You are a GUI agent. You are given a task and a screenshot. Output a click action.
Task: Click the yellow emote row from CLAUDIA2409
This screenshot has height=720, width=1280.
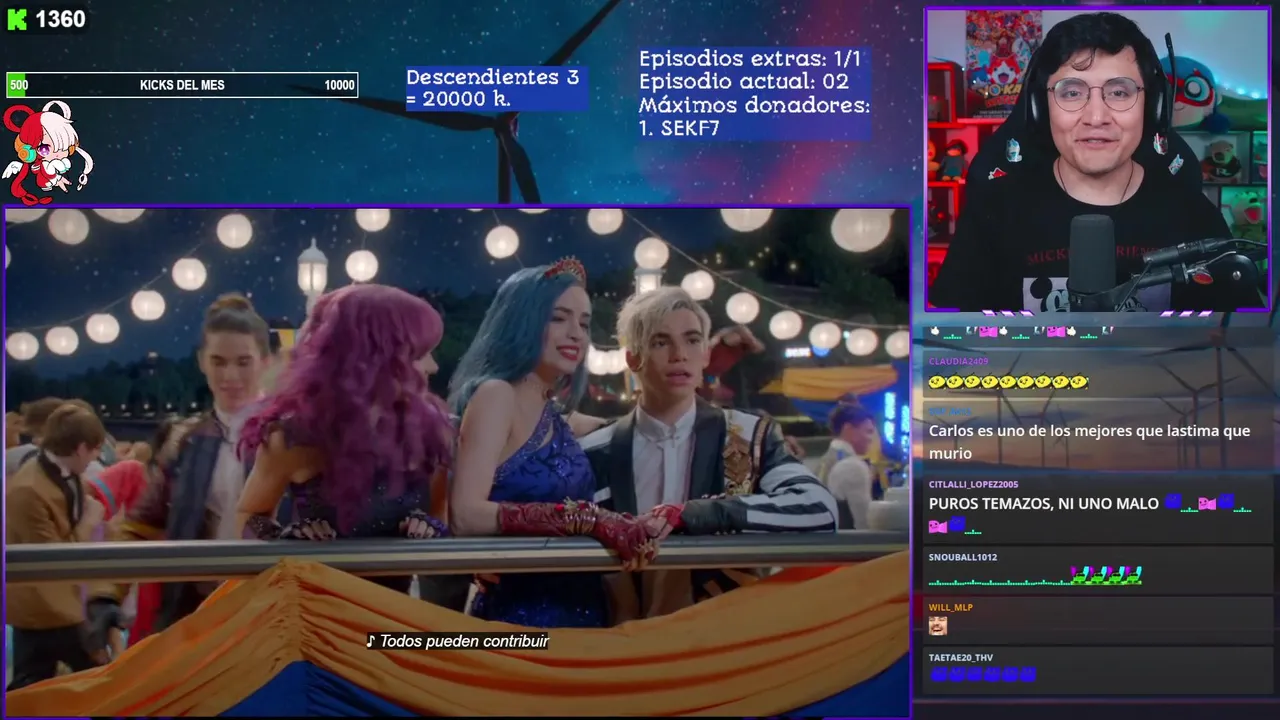coord(1008,382)
